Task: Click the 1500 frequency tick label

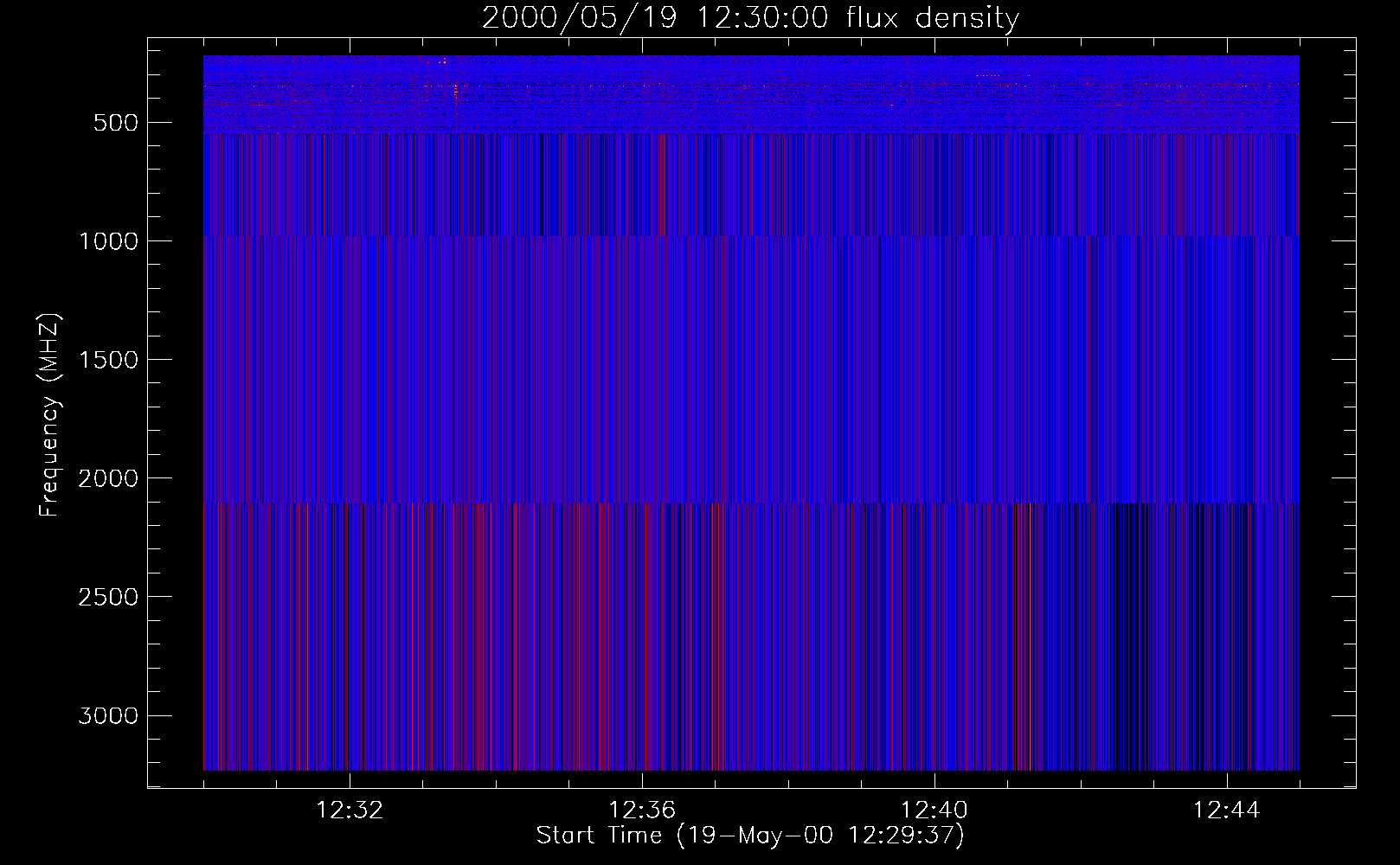Action: (108, 360)
